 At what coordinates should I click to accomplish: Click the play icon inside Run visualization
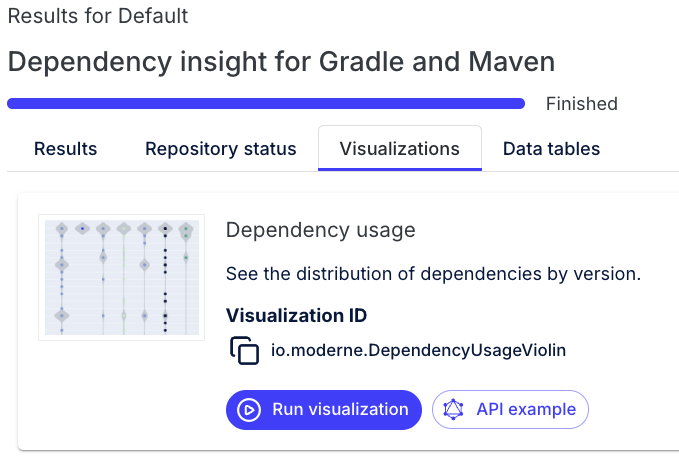[x=251, y=409]
